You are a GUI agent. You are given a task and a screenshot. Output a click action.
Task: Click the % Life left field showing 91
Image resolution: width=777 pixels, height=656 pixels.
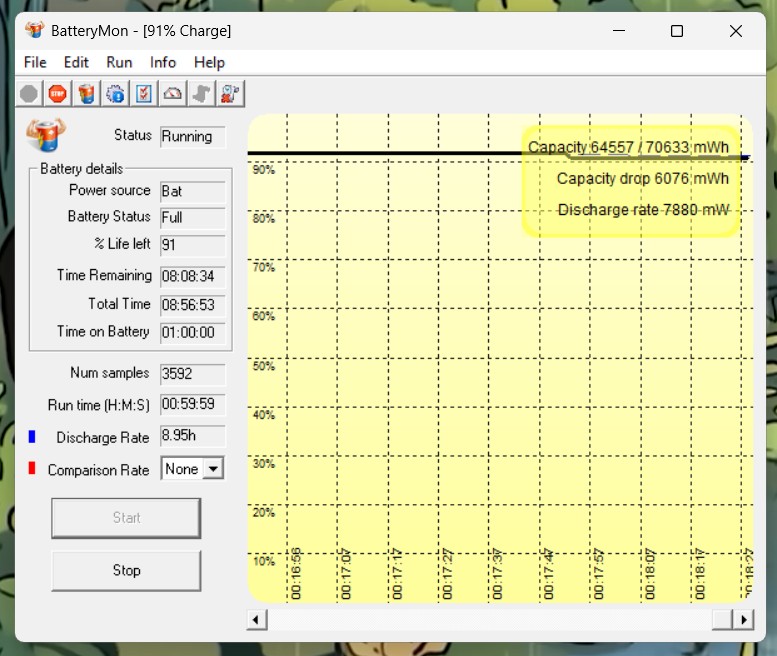pos(193,245)
